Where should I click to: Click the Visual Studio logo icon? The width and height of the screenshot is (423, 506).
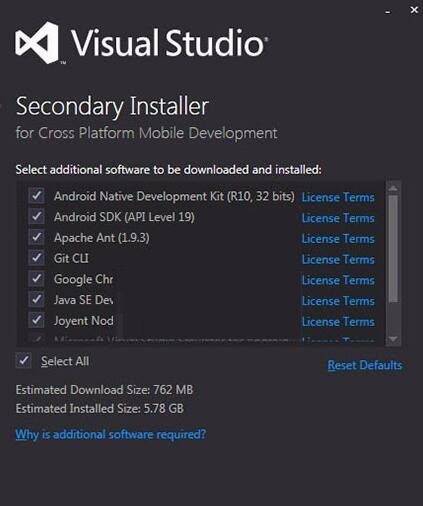point(37,43)
